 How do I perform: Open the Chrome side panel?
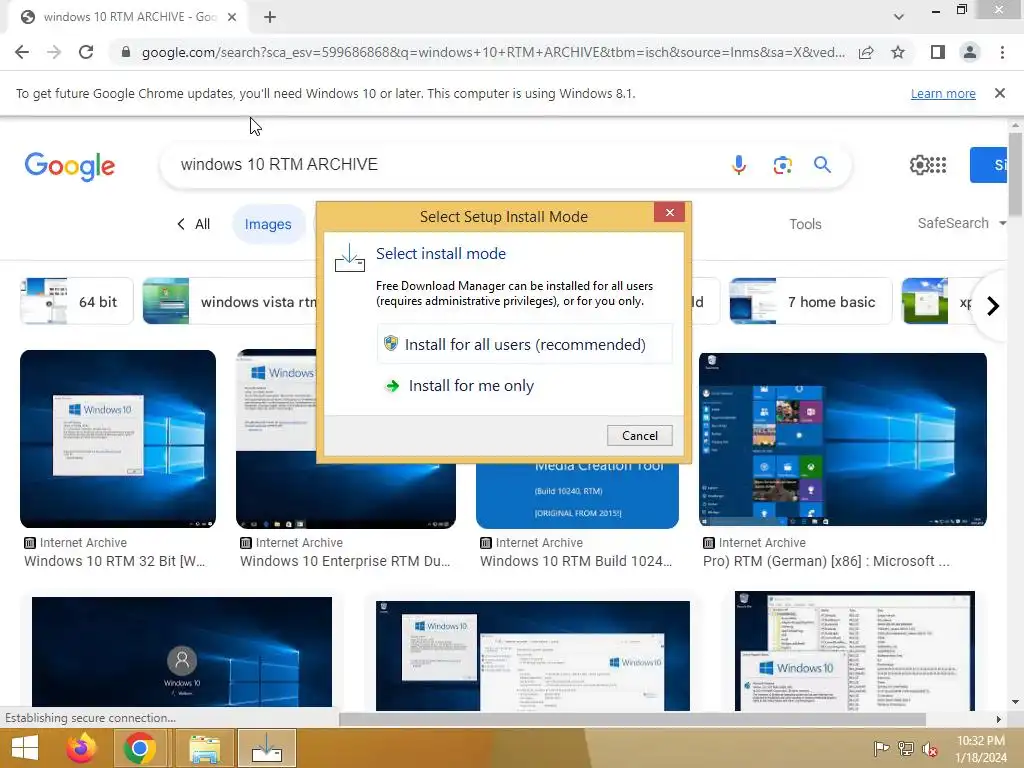[938, 52]
